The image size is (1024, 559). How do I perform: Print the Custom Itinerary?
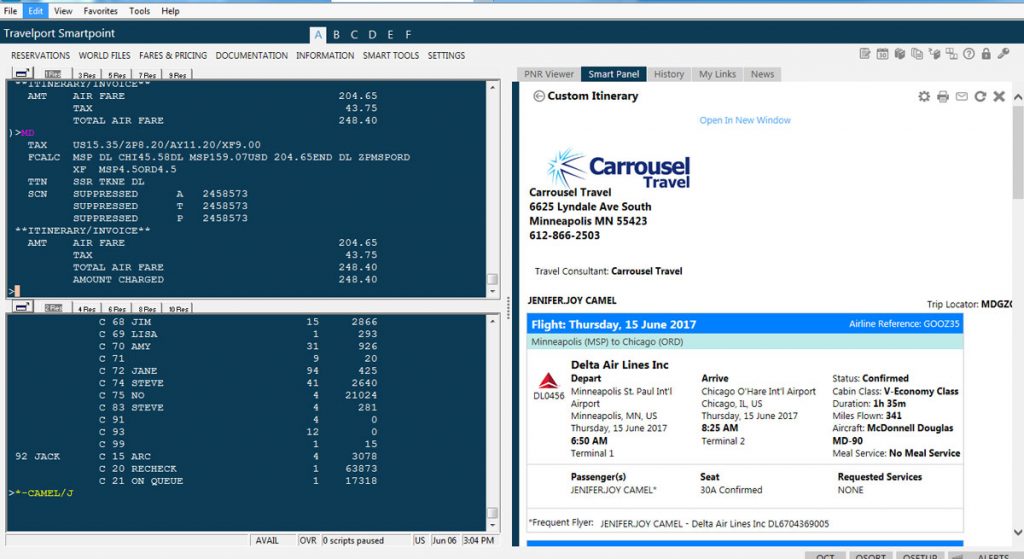(943, 97)
